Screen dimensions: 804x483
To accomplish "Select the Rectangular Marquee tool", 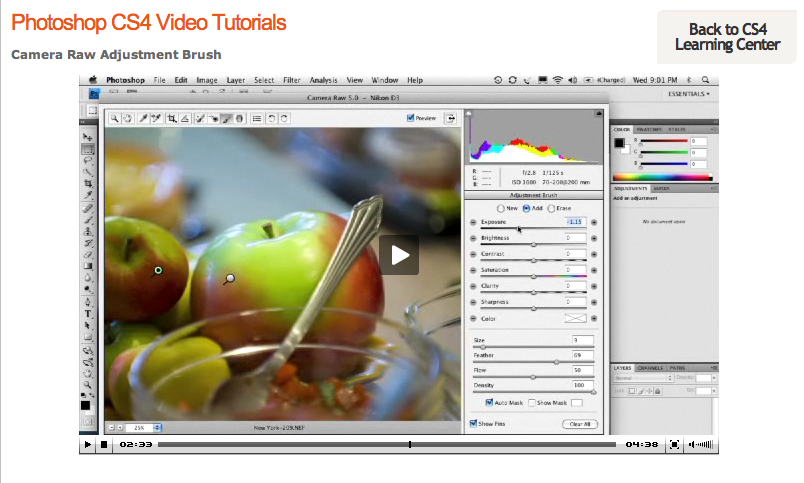I will click(88, 149).
